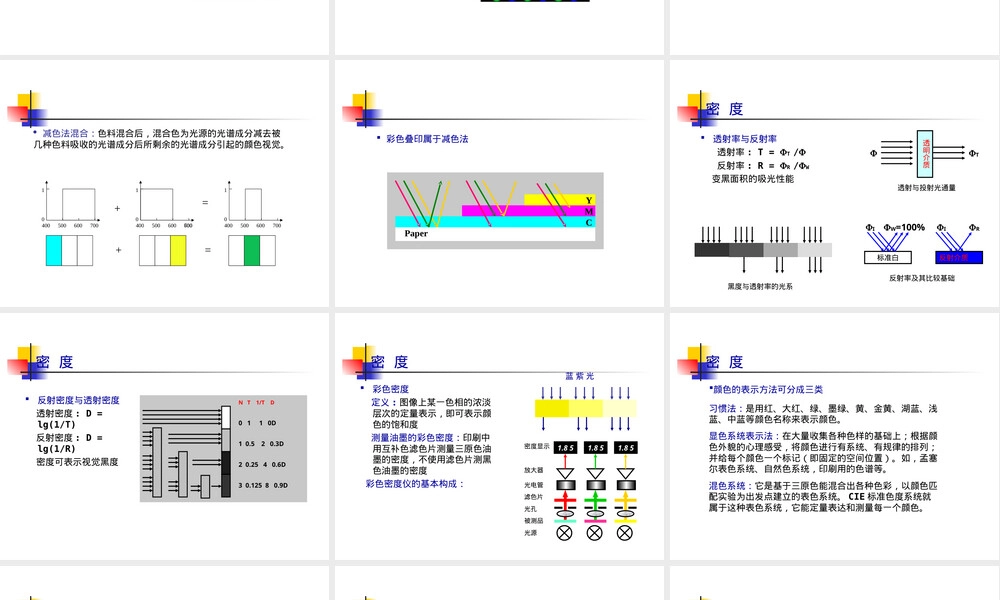Image resolution: width=1000 pixels, height=600 pixels.
Task: Click the yellow filled rectangle in the mixing diagram
Action: tap(178, 250)
